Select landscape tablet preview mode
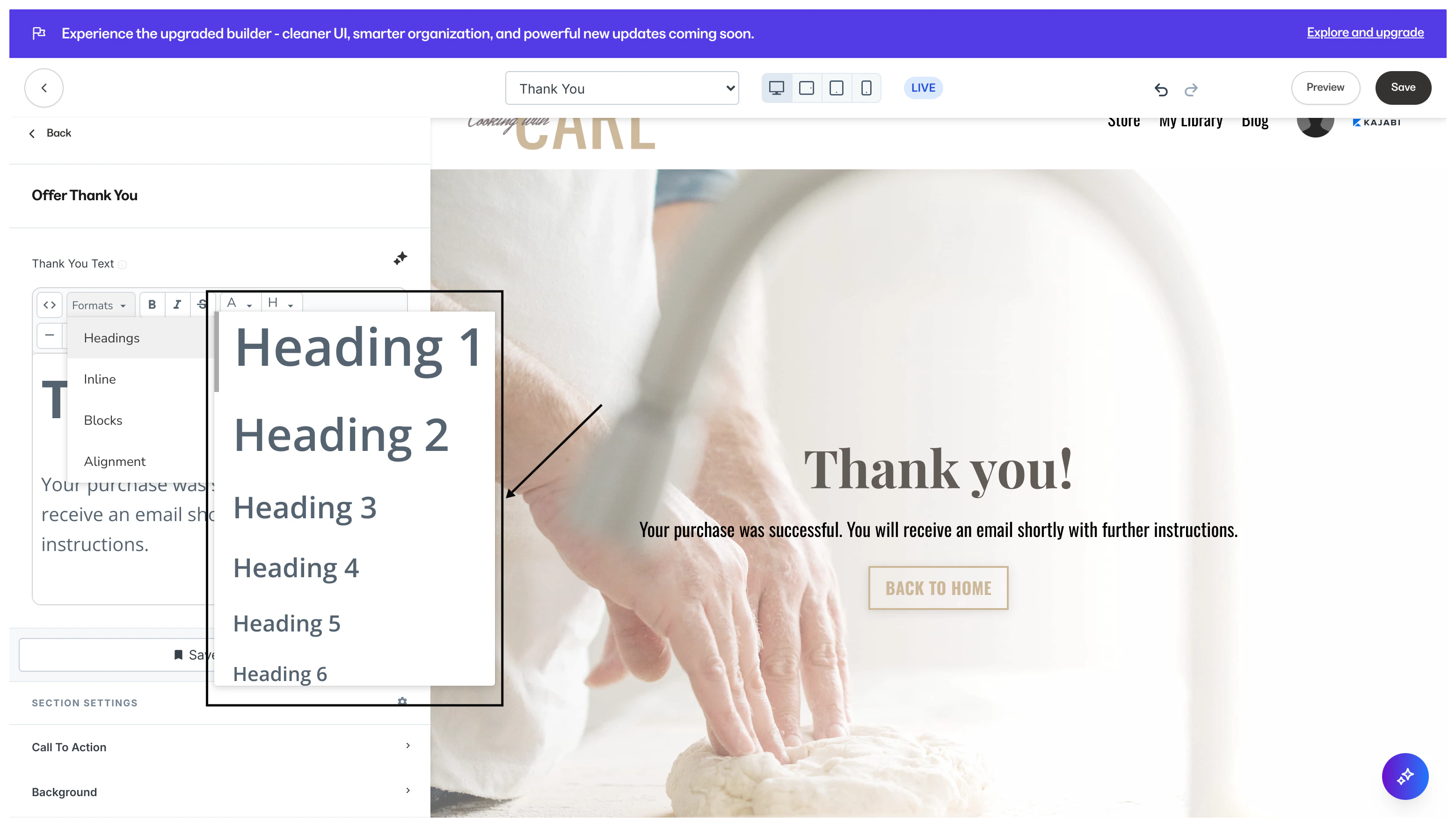 [x=806, y=88]
